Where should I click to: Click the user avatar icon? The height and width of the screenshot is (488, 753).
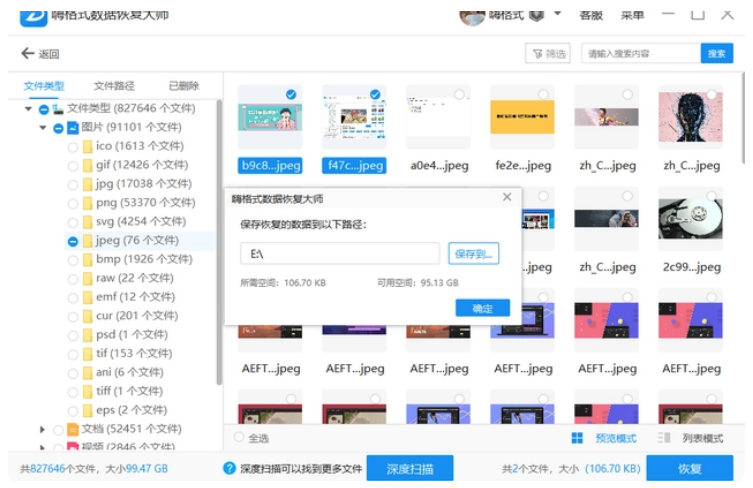tap(472, 17)
